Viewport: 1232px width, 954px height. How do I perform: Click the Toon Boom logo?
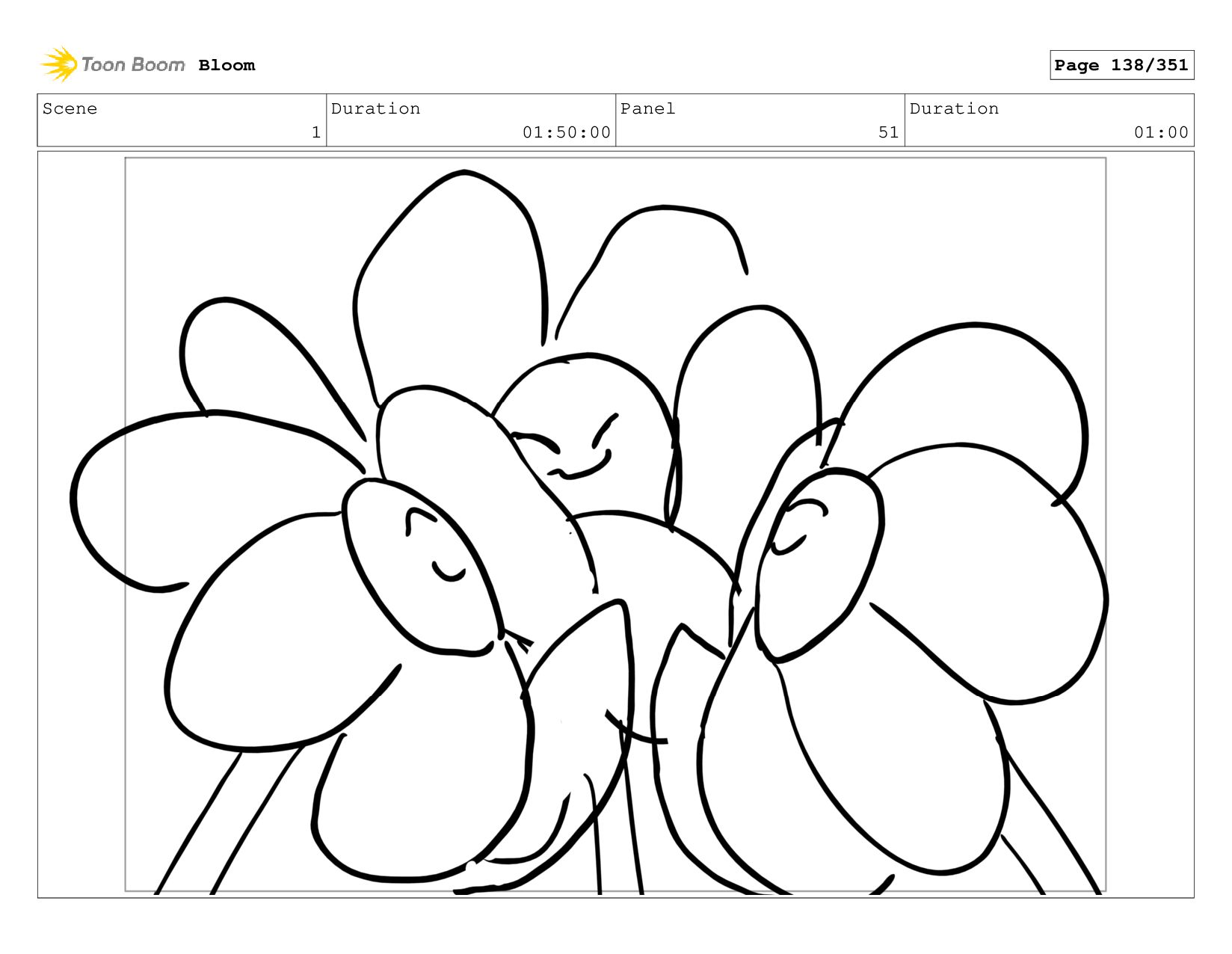tap(113, 64)
